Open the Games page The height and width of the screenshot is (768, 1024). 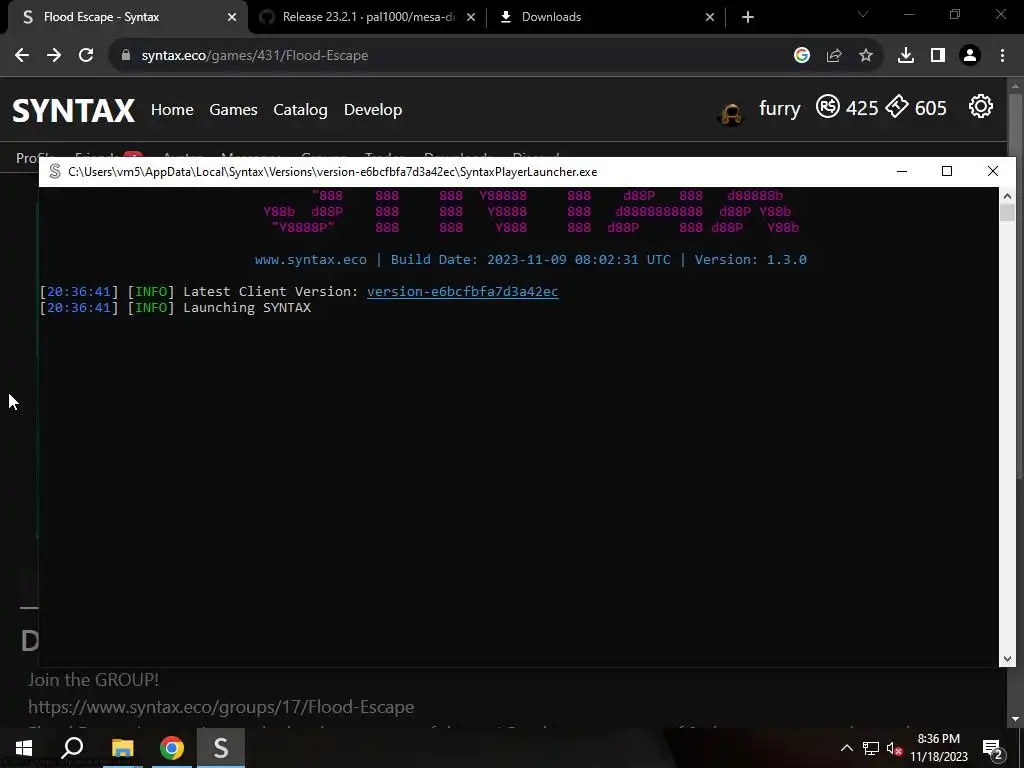click(x=233, y=110)
